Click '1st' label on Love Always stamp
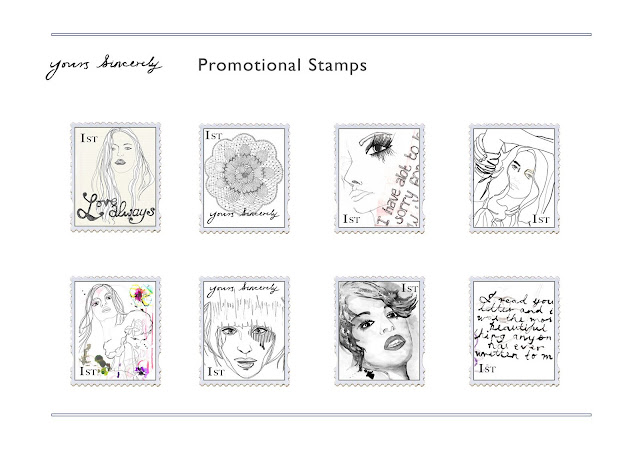Screen dimensions: 640x452 [89, 138]
